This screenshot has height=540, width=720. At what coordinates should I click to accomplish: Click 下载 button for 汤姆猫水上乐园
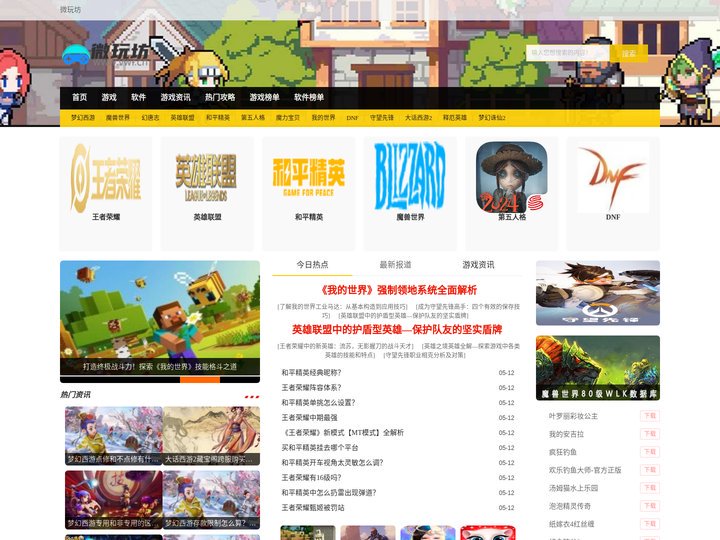tap(650, 488)
